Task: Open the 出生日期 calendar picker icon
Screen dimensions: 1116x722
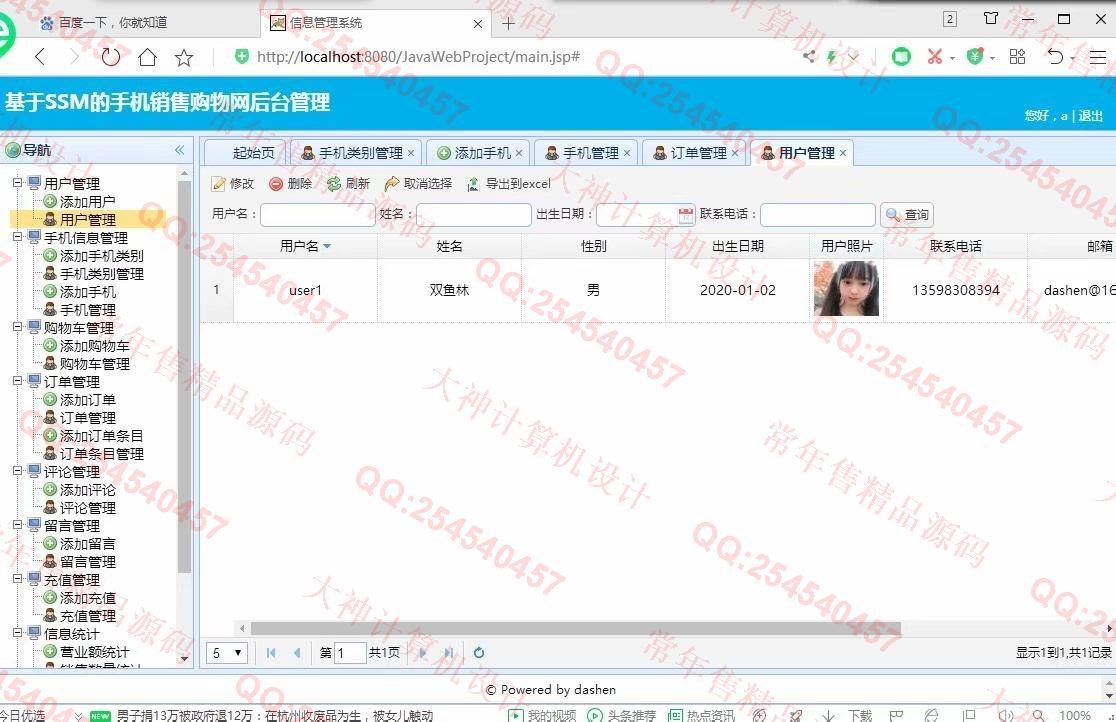Action: point(685,214)
